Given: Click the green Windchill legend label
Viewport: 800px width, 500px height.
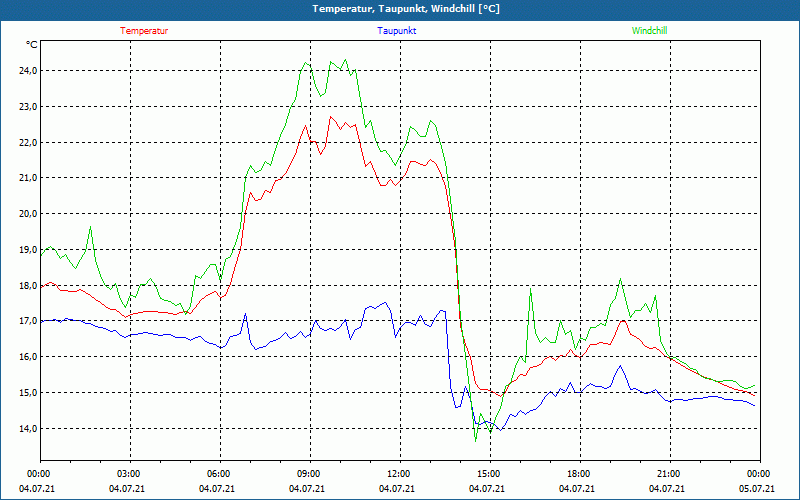Looking at the screenshot, I should pyautogui.click(x=649, y=31).
